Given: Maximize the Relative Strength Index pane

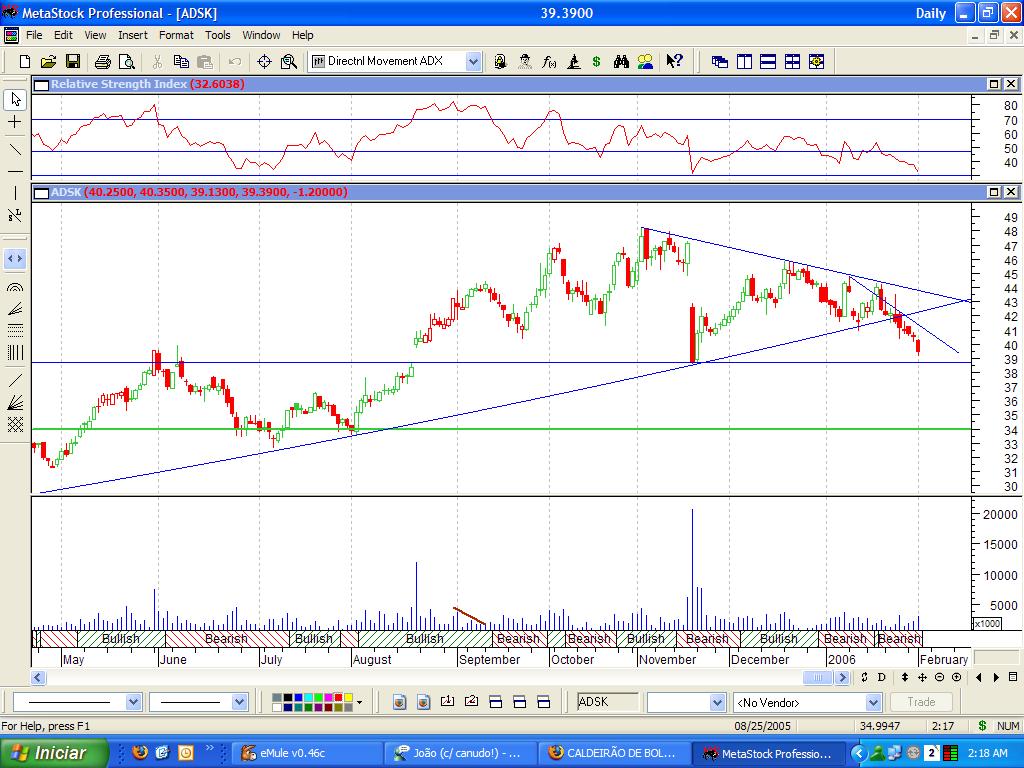Looking at the screenshot, I should click(x=995, y=85).
